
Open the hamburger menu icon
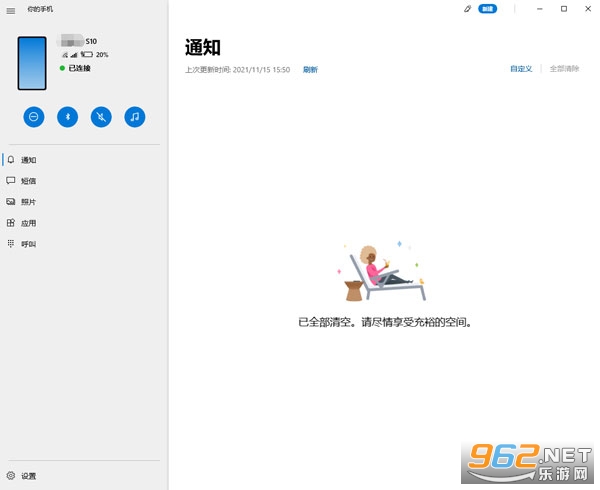click(x=11, y=11)
